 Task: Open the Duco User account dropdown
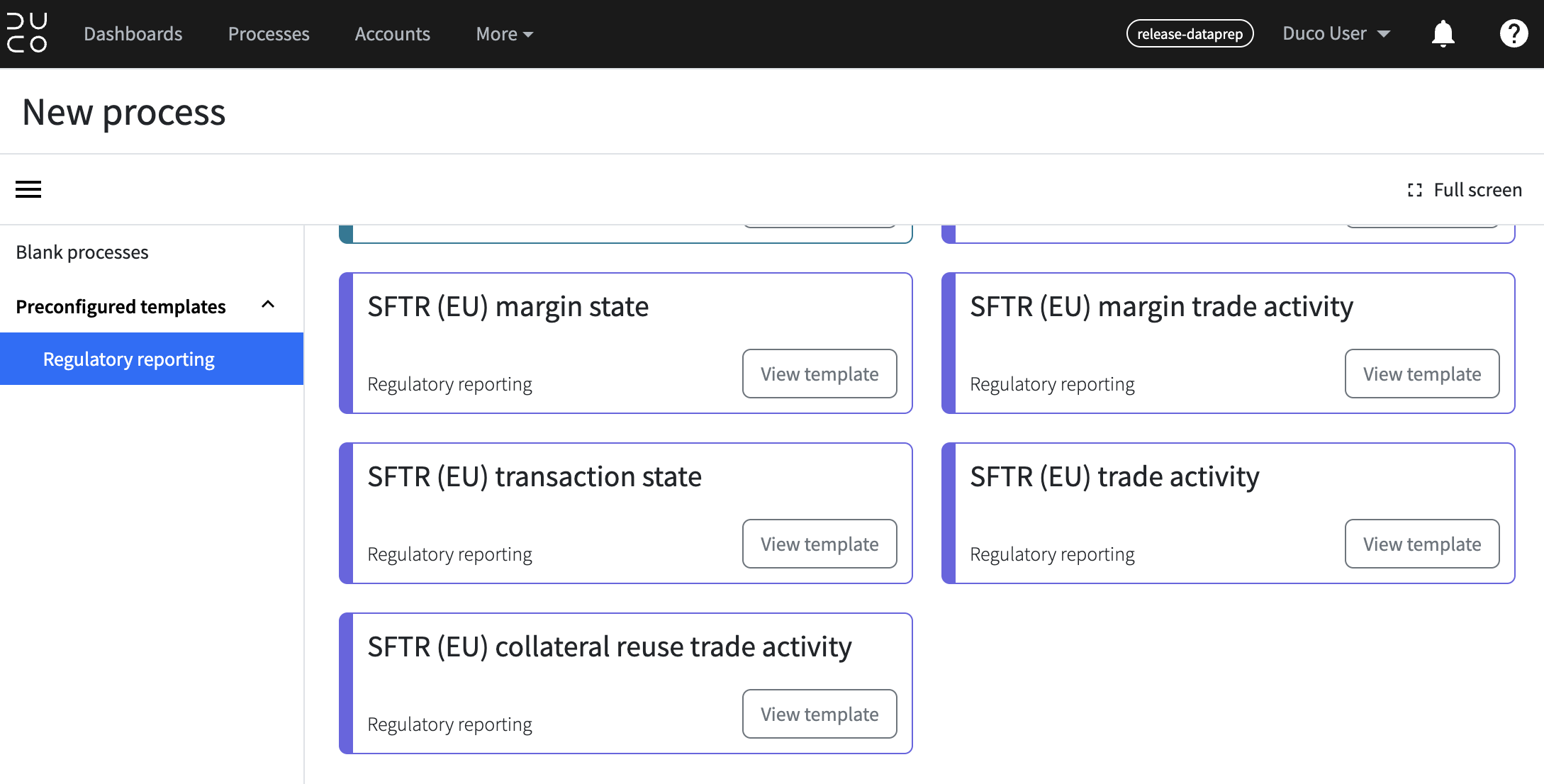[1336, 33]
